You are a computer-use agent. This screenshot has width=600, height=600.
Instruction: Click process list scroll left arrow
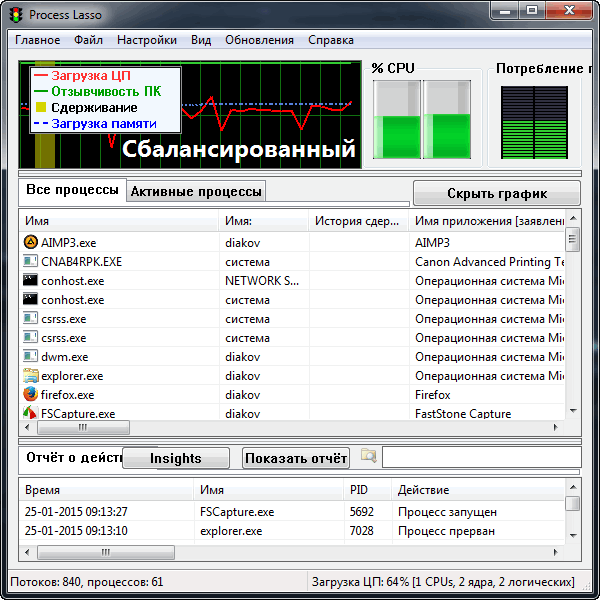[x=27, y=427]
